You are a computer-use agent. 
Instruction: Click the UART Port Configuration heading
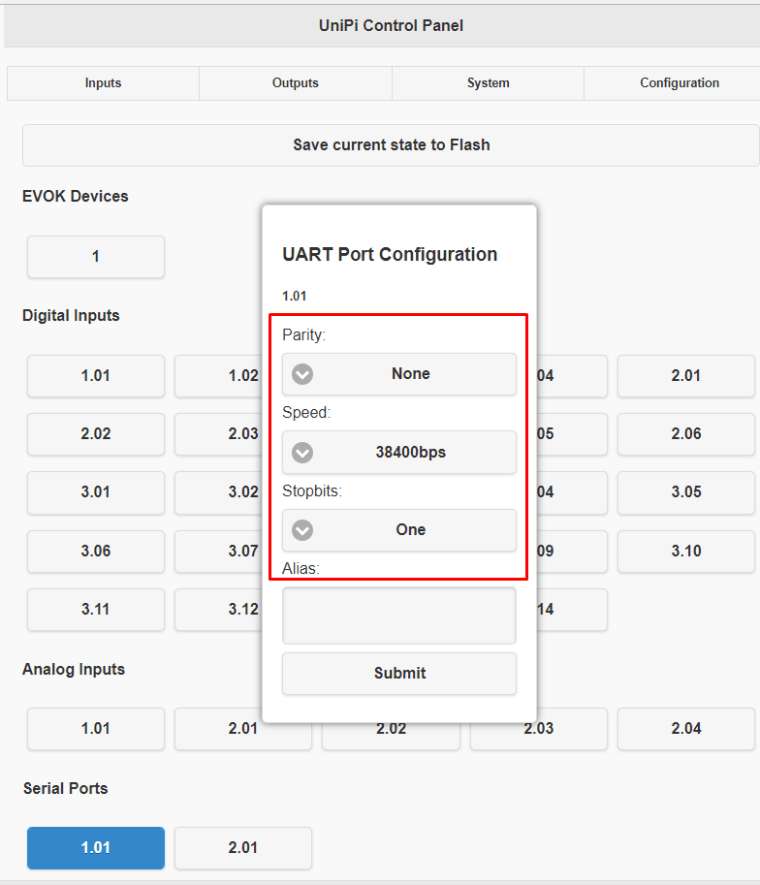[390, 255]
